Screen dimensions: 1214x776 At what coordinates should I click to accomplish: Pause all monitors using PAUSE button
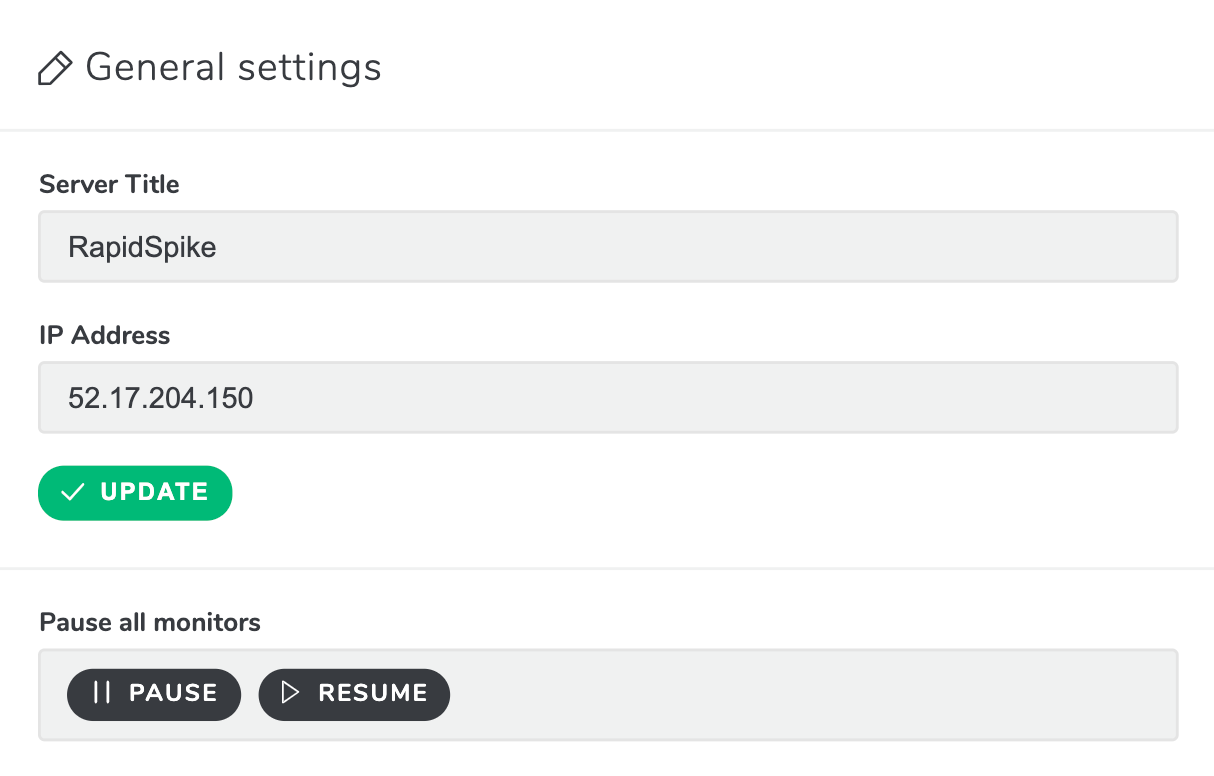point(154,694)
